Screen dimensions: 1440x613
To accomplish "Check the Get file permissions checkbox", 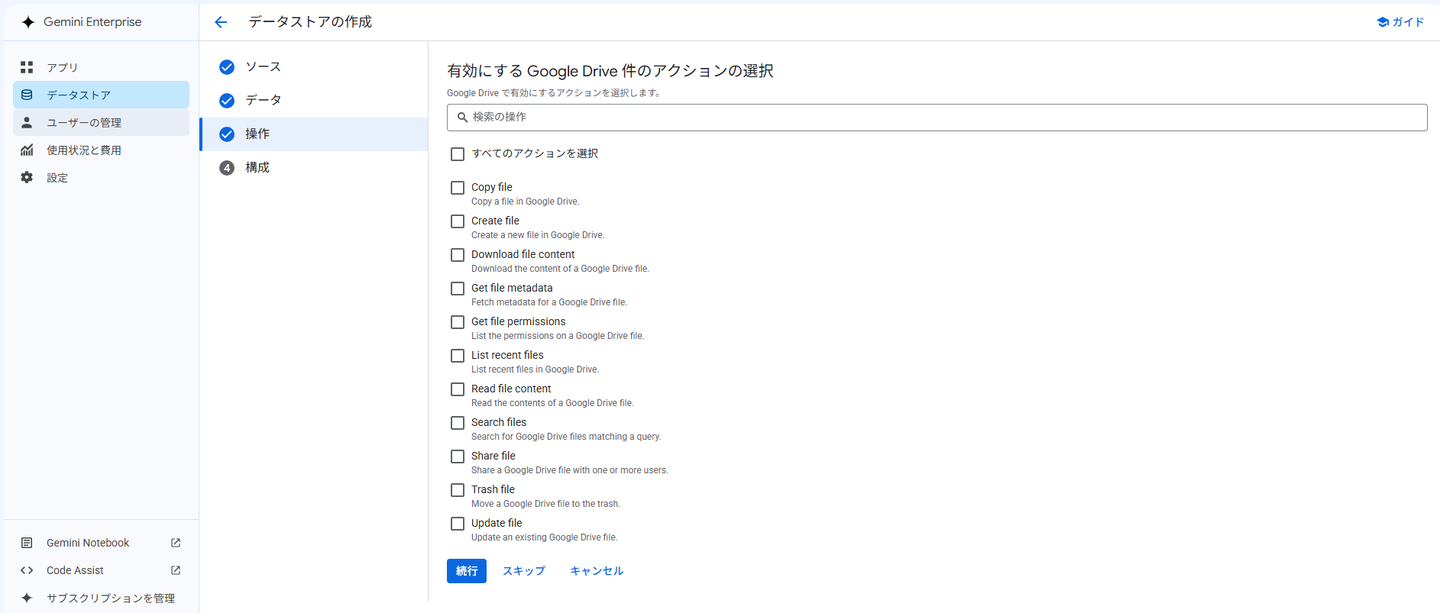I will click(458, 322).
